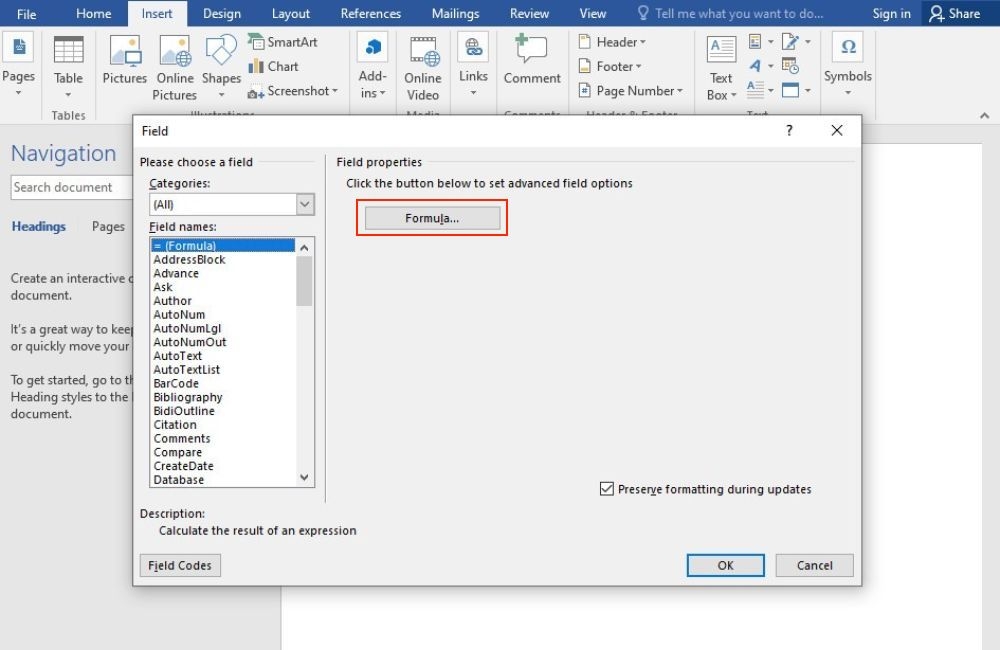Switch to the Design tab
This screenshot has width=1000, height=650.
point(222,13)
